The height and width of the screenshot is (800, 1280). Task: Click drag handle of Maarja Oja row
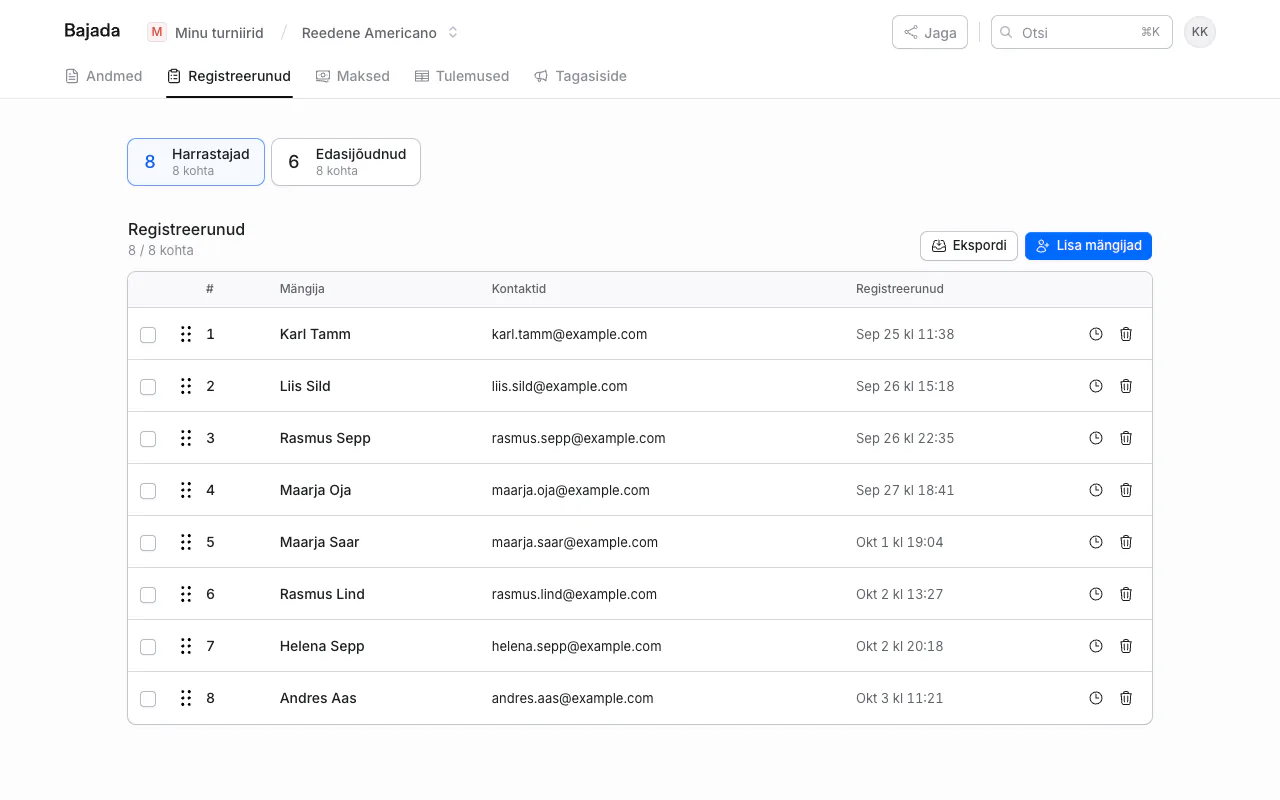[186, 490]
